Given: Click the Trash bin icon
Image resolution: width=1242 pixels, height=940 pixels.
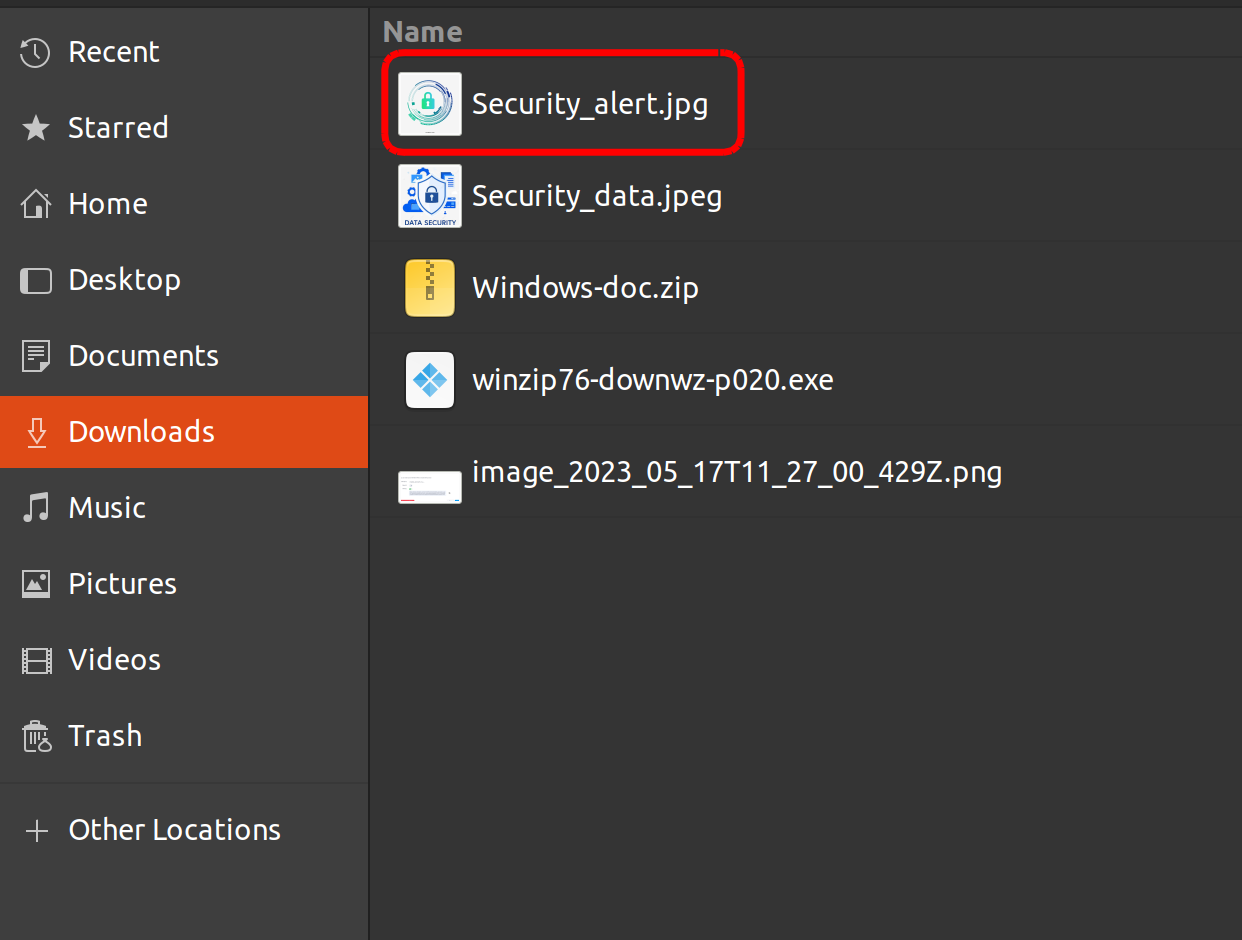Looking at the screenshot, I should 36,736.
